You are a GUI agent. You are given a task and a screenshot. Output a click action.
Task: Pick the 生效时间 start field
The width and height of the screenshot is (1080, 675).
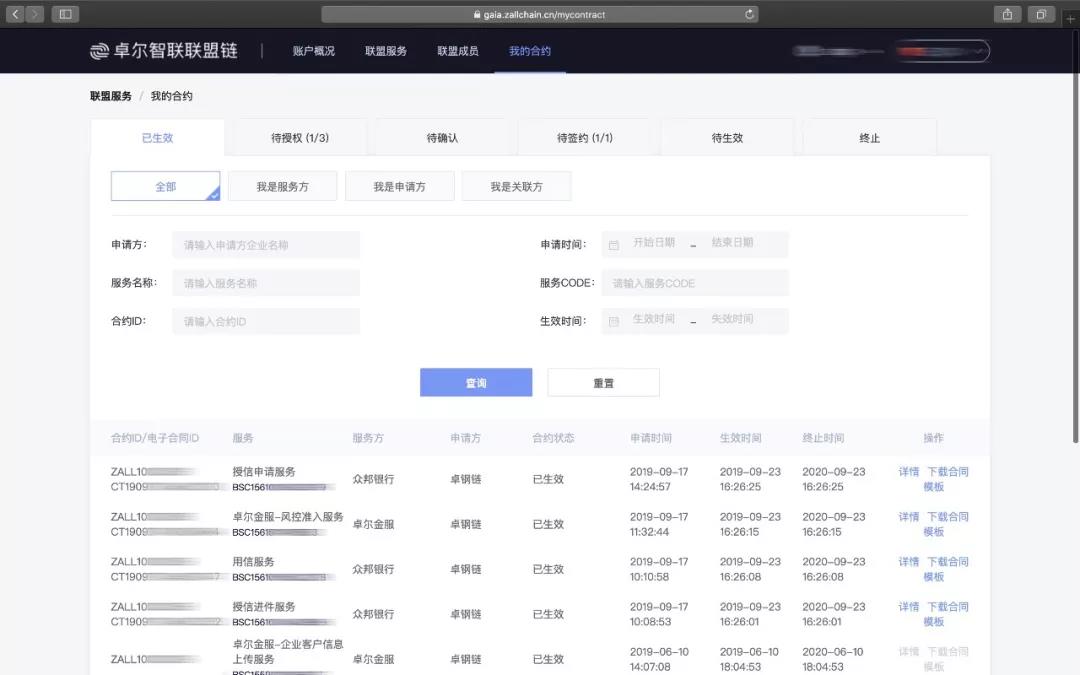(x=654, y=319)
